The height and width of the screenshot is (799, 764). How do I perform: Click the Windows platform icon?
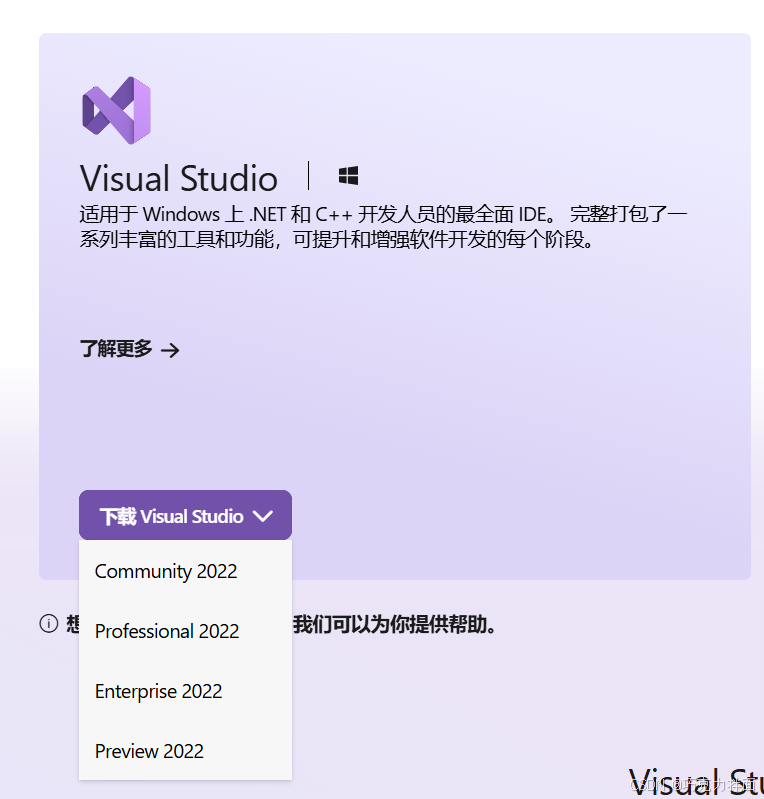tap(348, 176)
